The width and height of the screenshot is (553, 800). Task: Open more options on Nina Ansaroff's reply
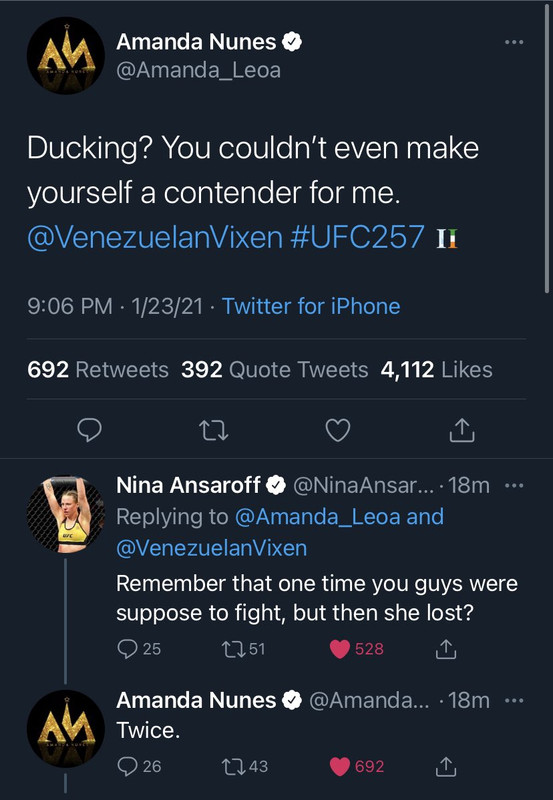coord(514,485)
